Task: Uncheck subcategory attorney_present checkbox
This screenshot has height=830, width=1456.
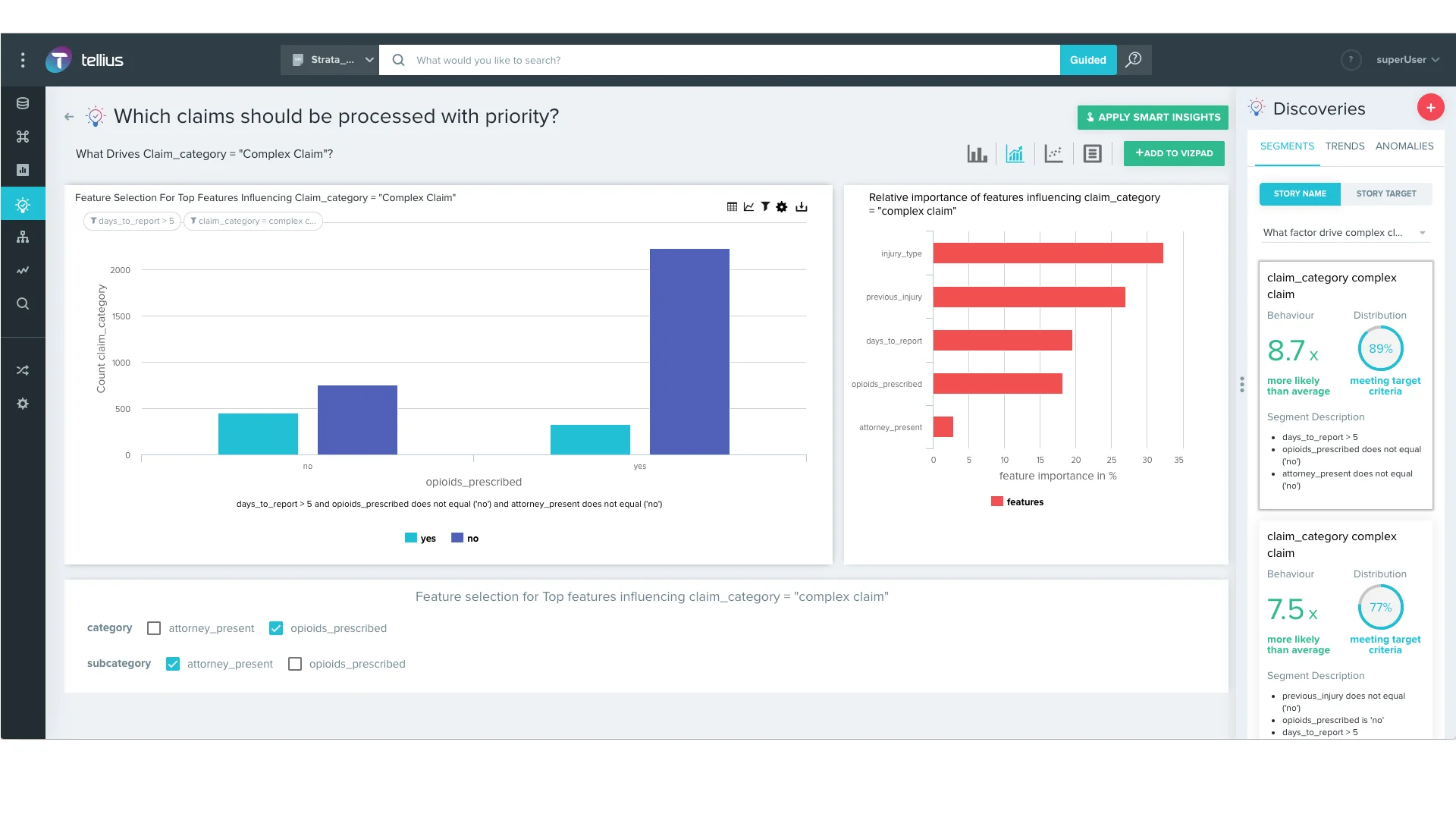Action: click(x=173, y=664)
